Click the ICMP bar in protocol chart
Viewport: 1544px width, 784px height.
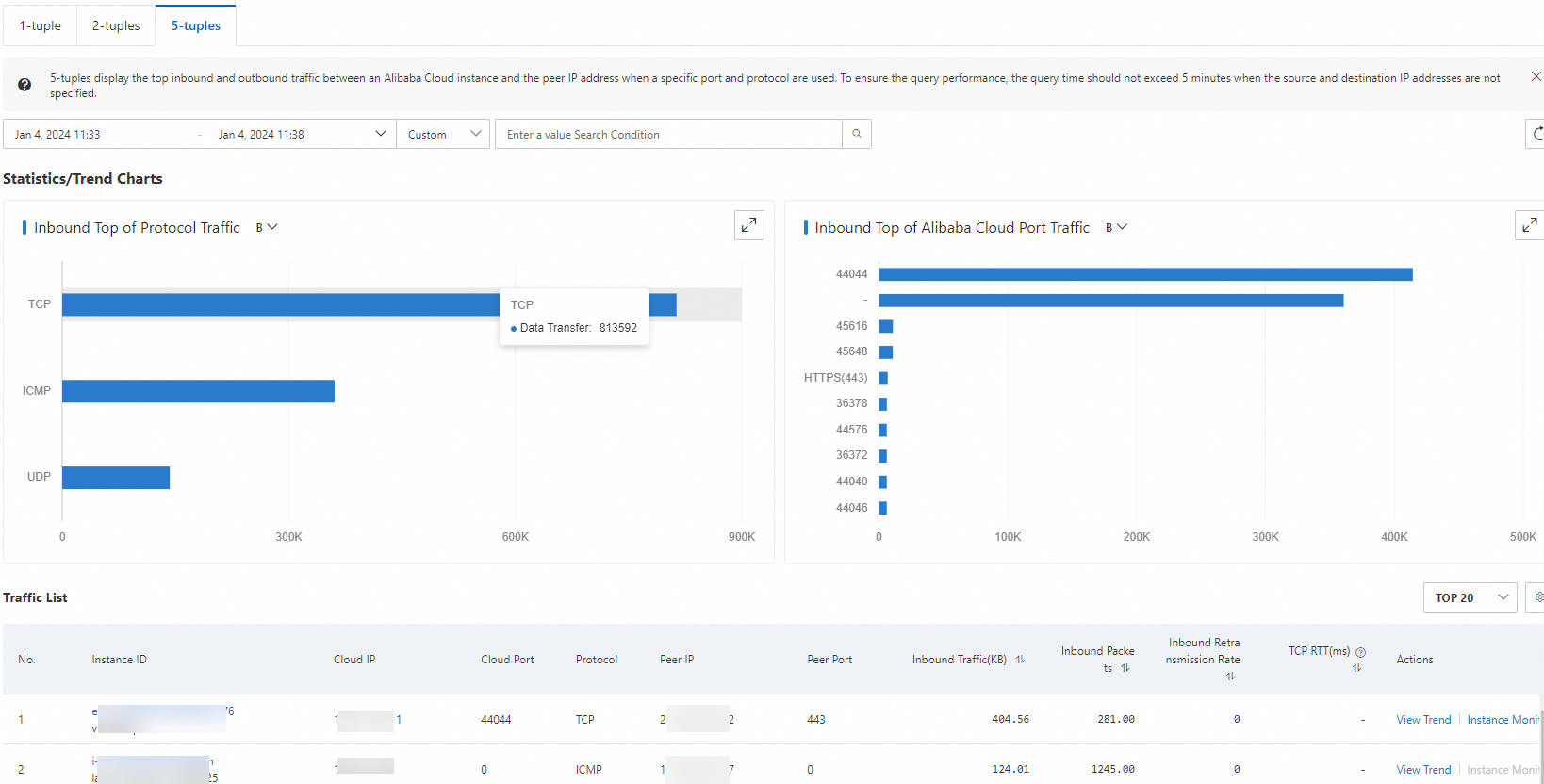click(198, 391)
